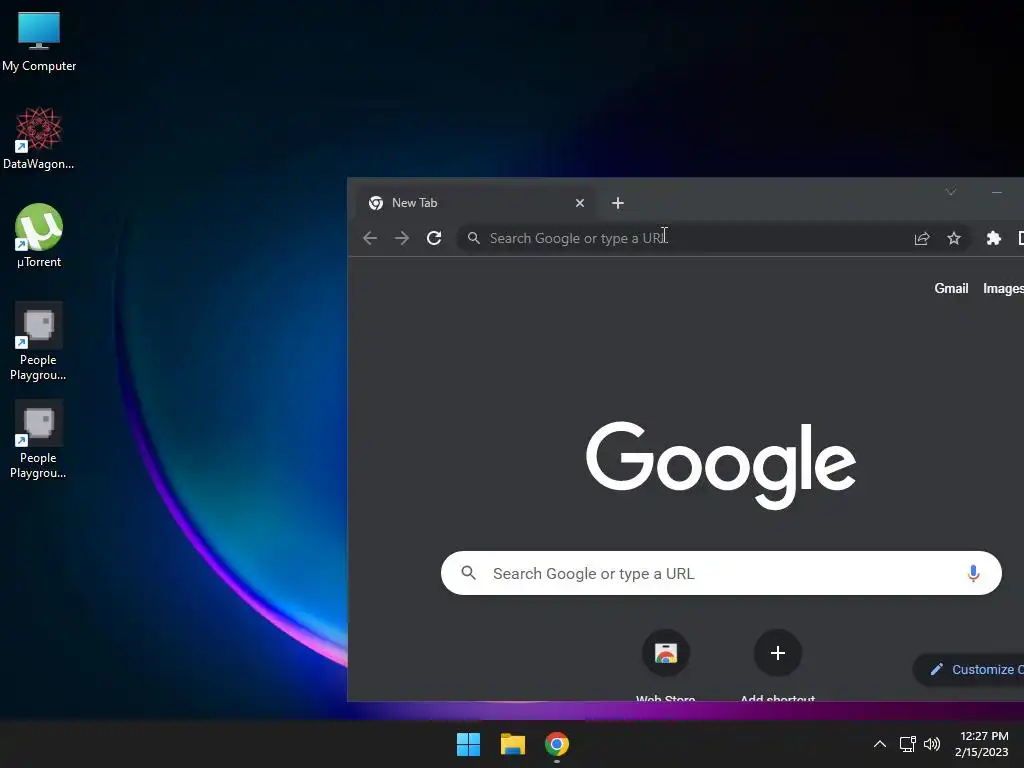Select the DataWagon desktop shortcut

pos(39,139)
